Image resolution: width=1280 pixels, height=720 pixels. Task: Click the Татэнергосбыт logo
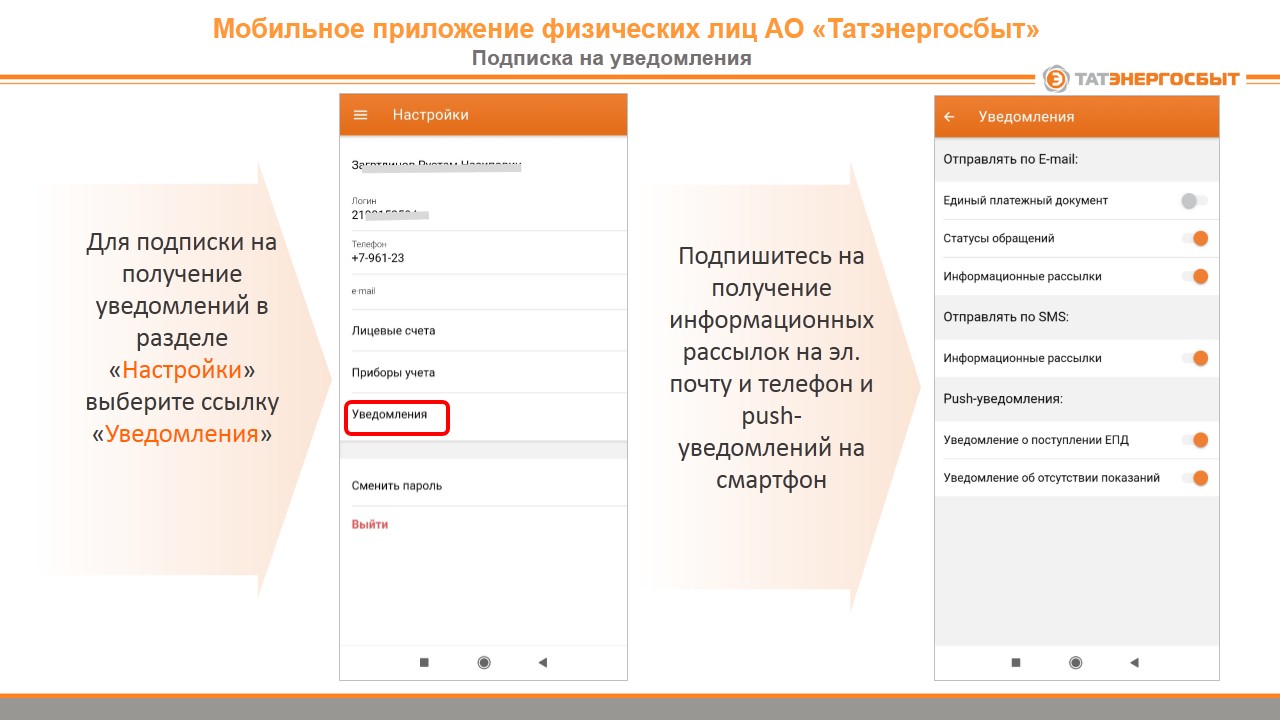point(1141,79)
